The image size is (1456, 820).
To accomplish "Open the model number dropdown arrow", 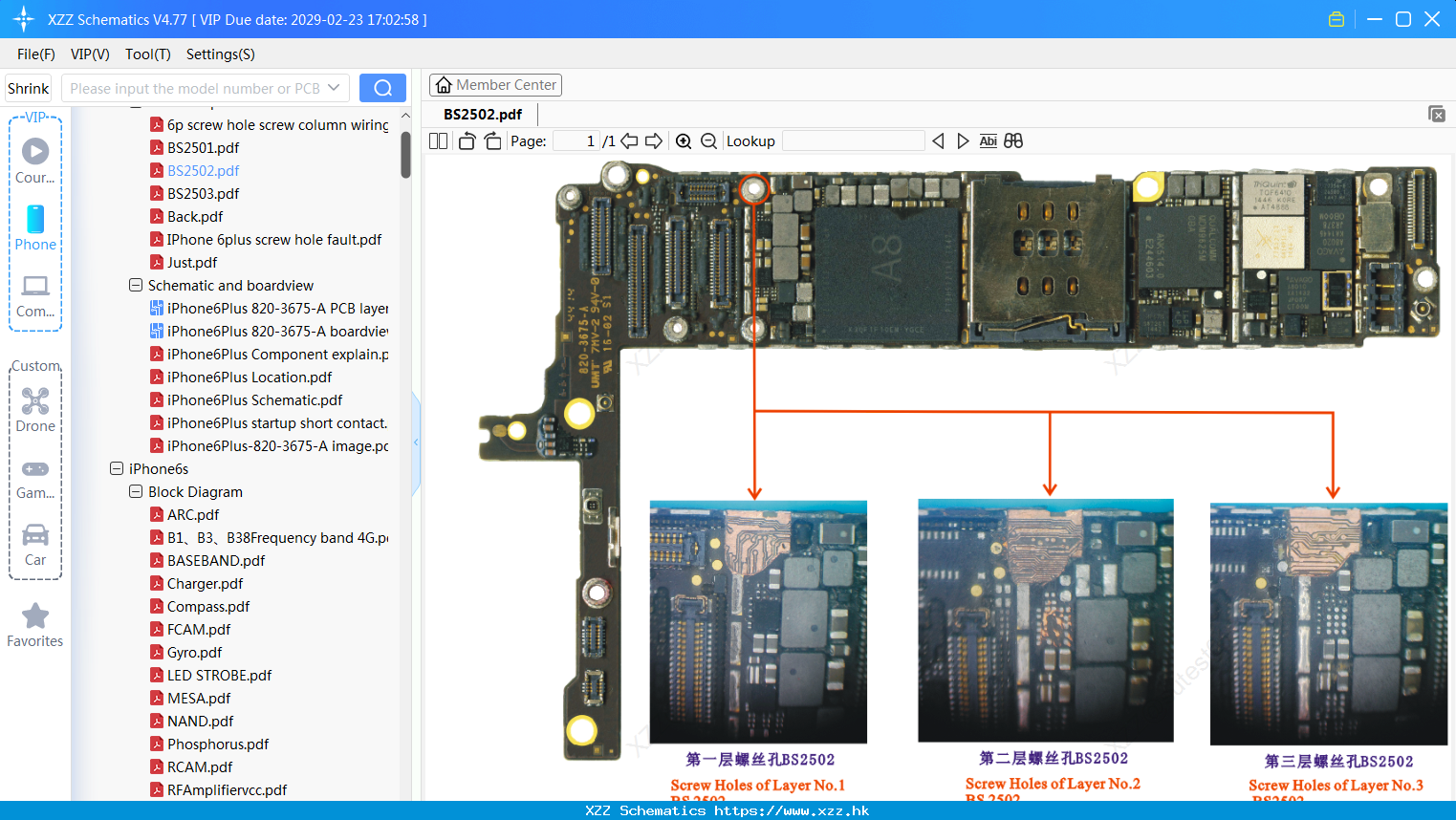I will tap(334, 88).
